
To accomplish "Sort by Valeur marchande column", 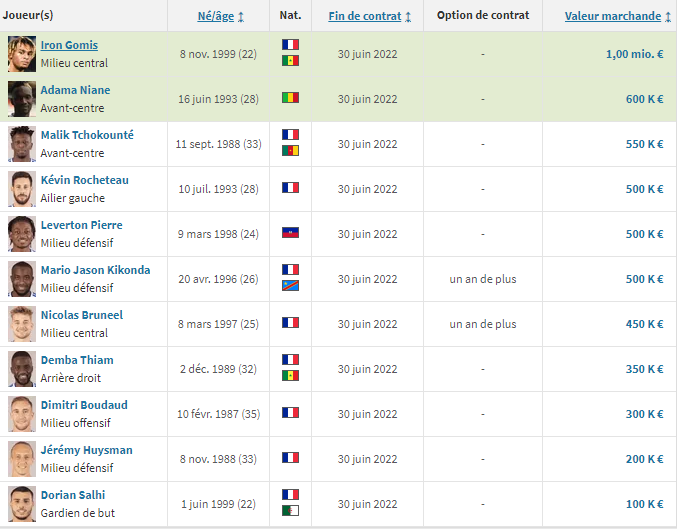I will coord(613,16).
